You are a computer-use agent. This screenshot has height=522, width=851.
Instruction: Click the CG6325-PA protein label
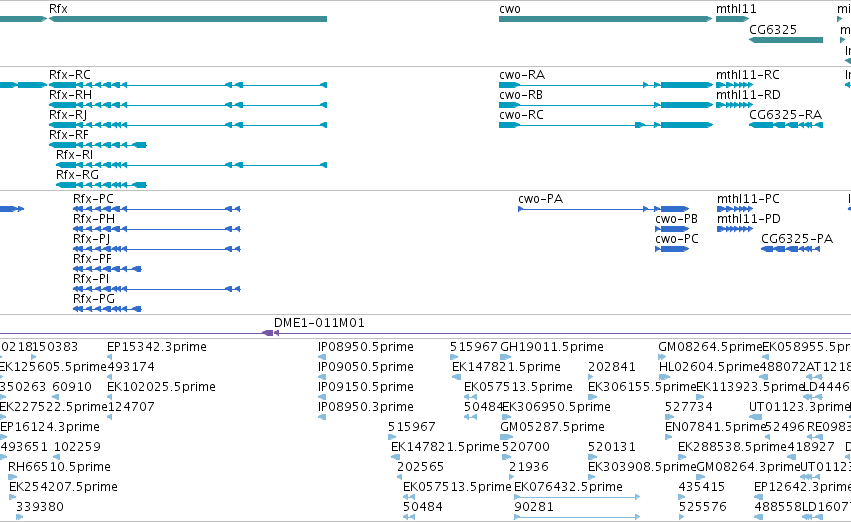click(x=797, y=239)
